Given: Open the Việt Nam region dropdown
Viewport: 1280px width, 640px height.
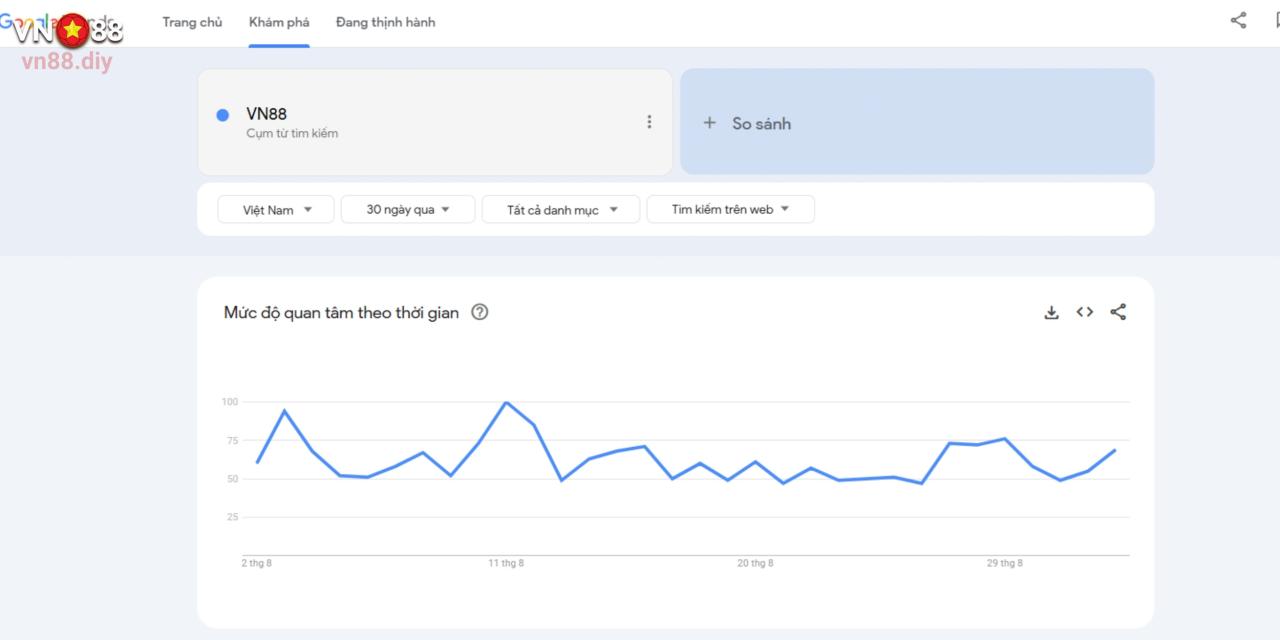Looking at the screenshot, I should click(276, 210).
